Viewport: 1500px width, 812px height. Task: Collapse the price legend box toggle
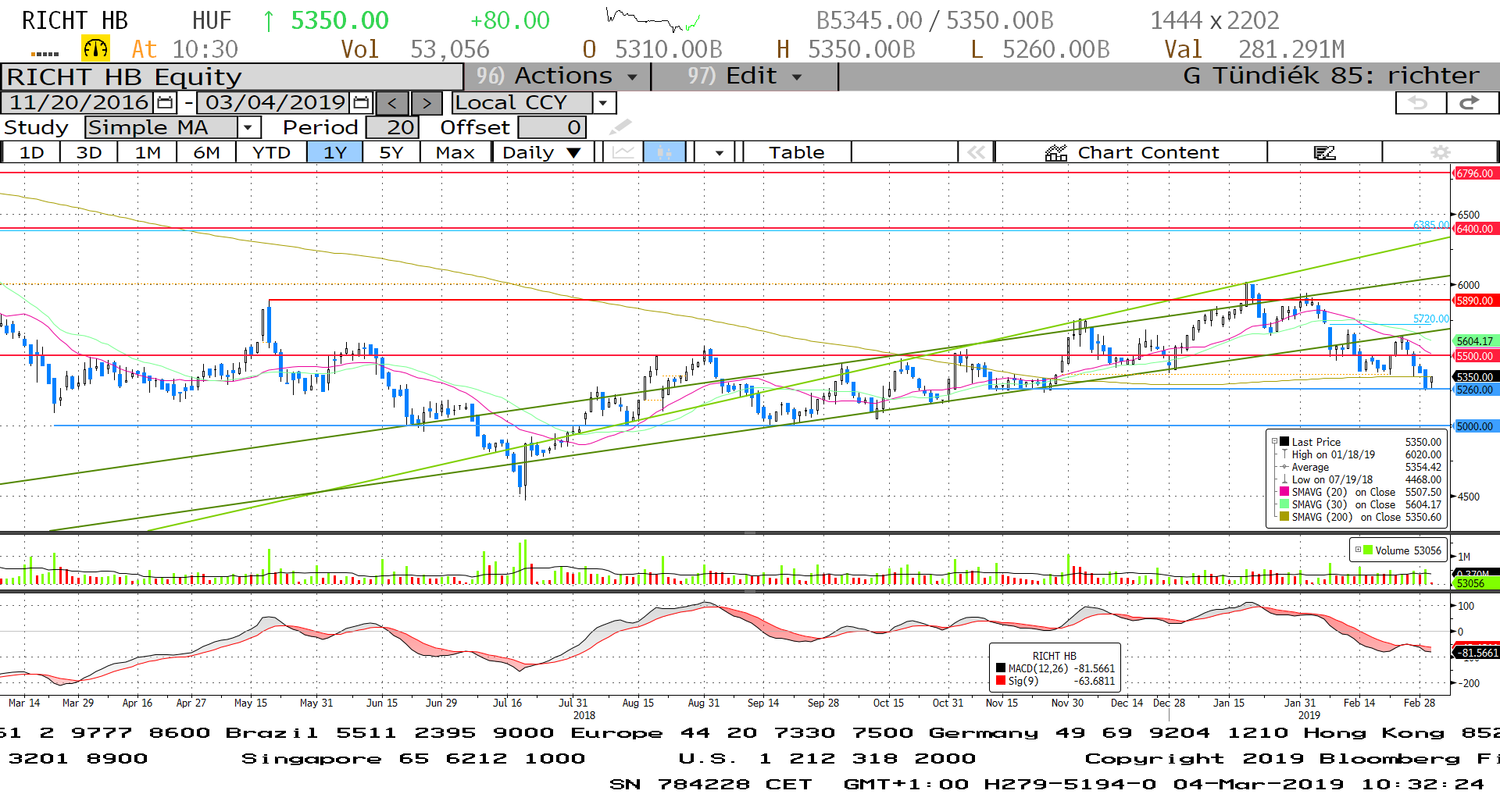click(x=1274, y=441)
